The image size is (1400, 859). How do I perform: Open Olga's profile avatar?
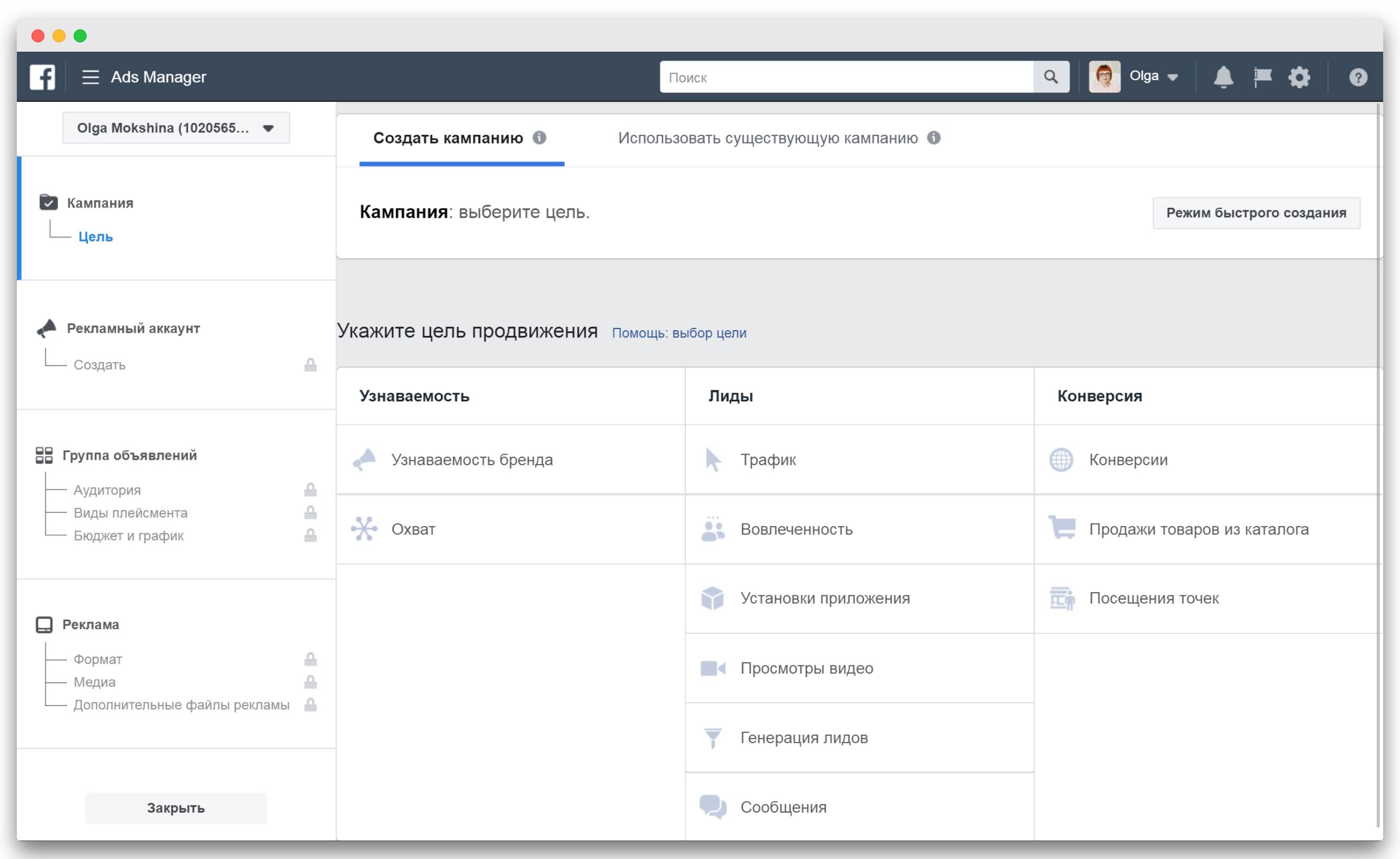pyautogui.click(x=1104, y=77)
